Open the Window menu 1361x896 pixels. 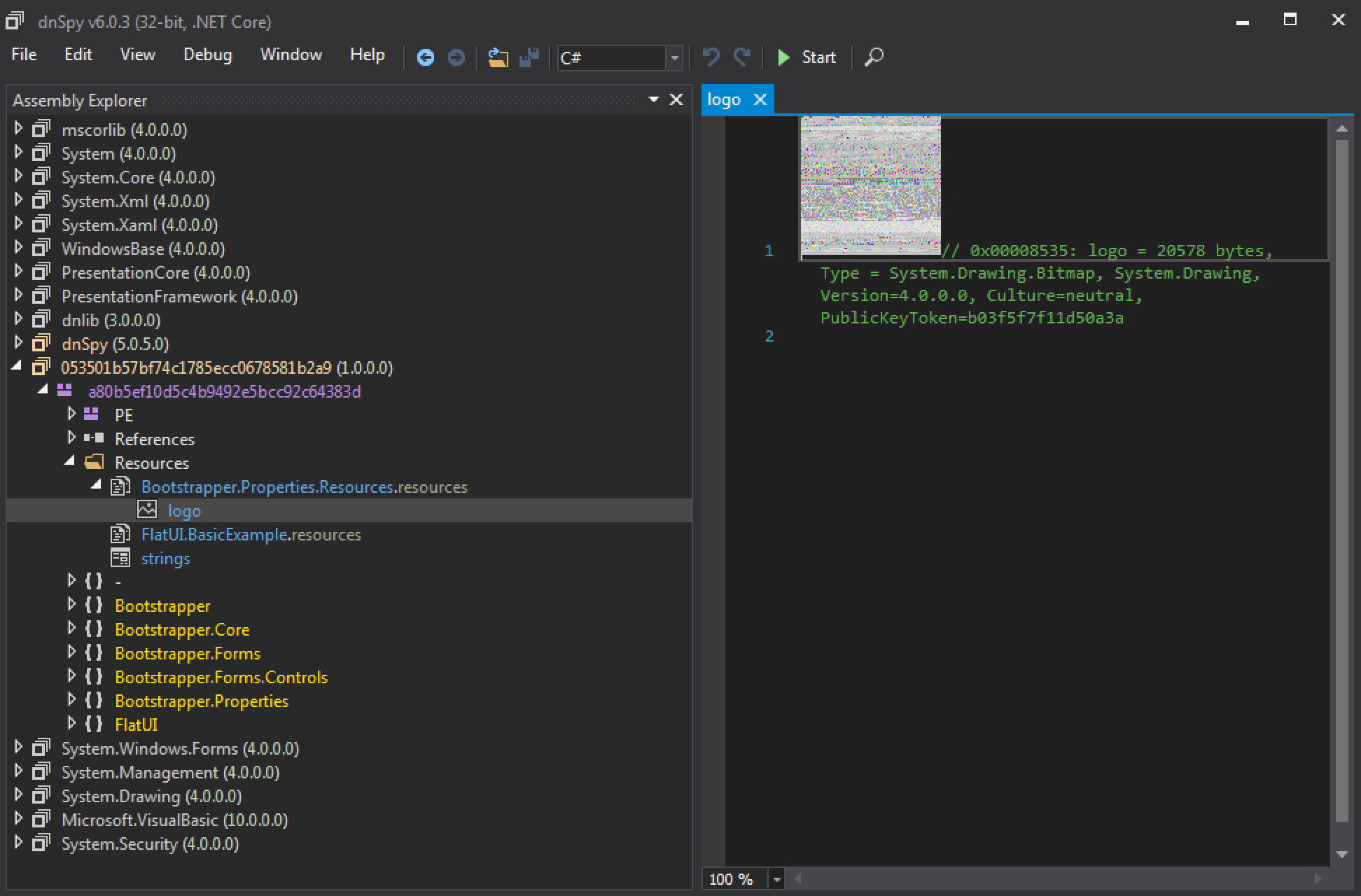coord(291,55)
